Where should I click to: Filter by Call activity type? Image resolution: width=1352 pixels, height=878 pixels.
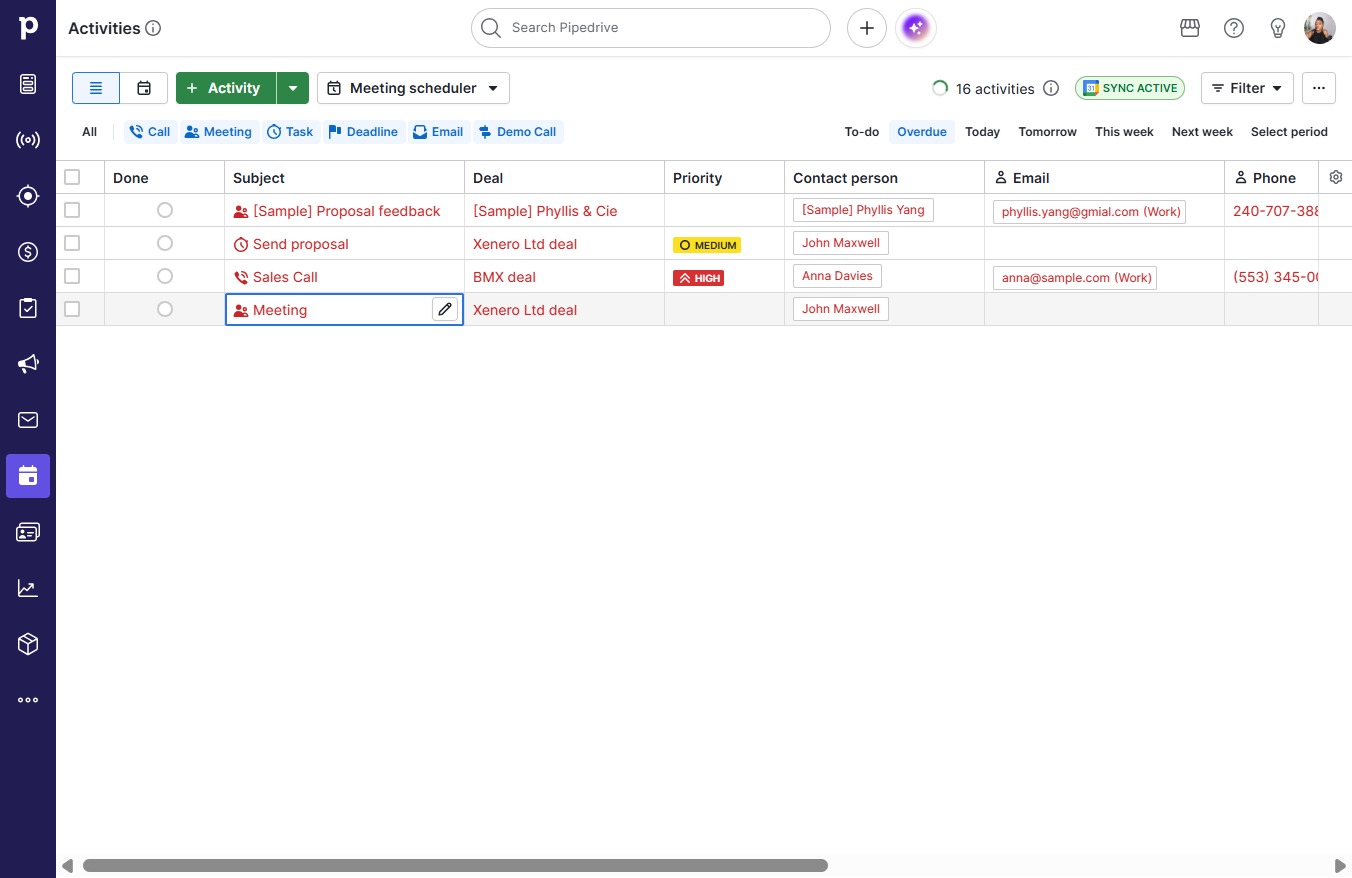click(x=150, y=132)
